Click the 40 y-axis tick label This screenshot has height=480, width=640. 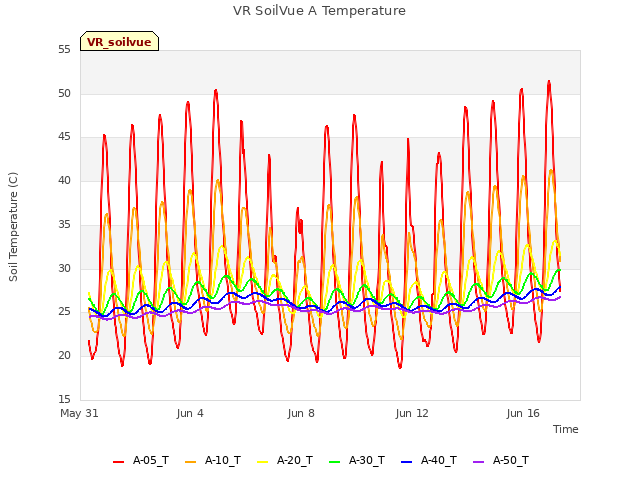(64, 180)
